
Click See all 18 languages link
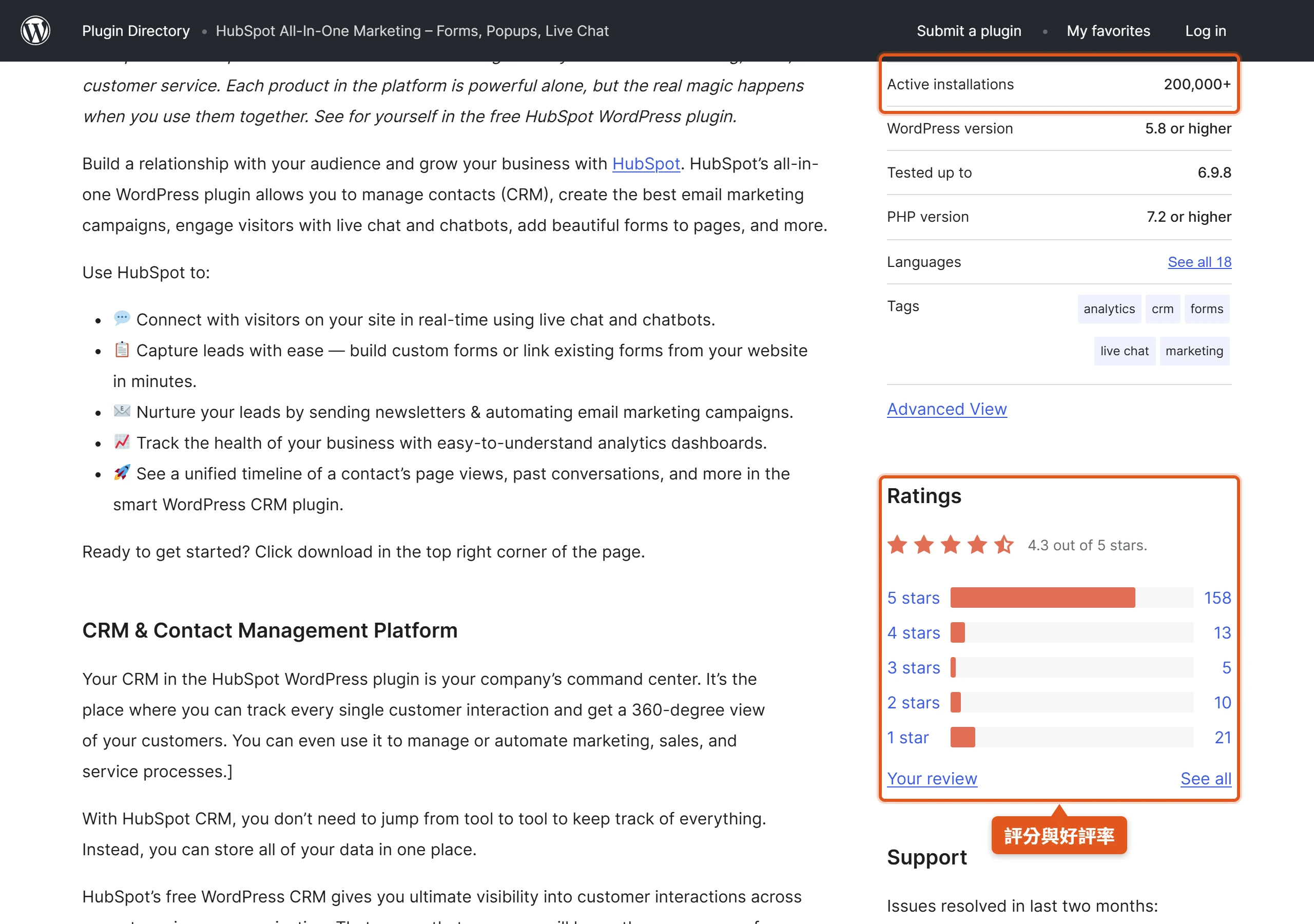pos(1199,262)
